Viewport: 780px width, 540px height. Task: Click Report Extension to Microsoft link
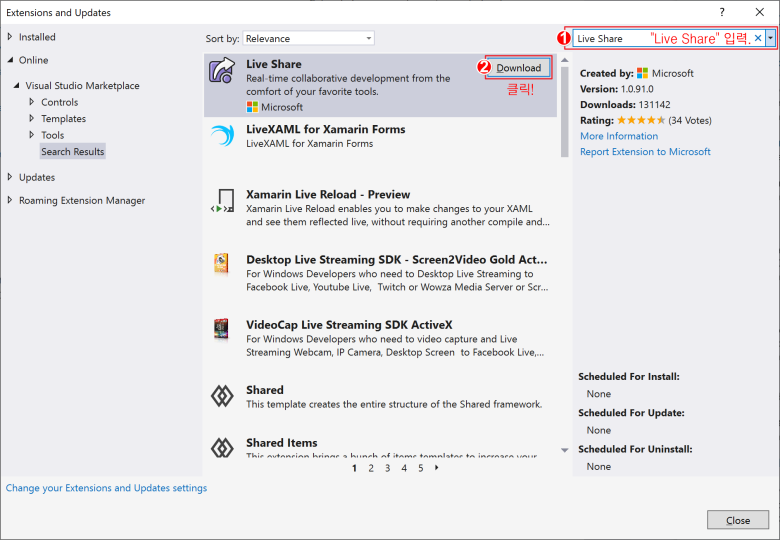(645, 152)
